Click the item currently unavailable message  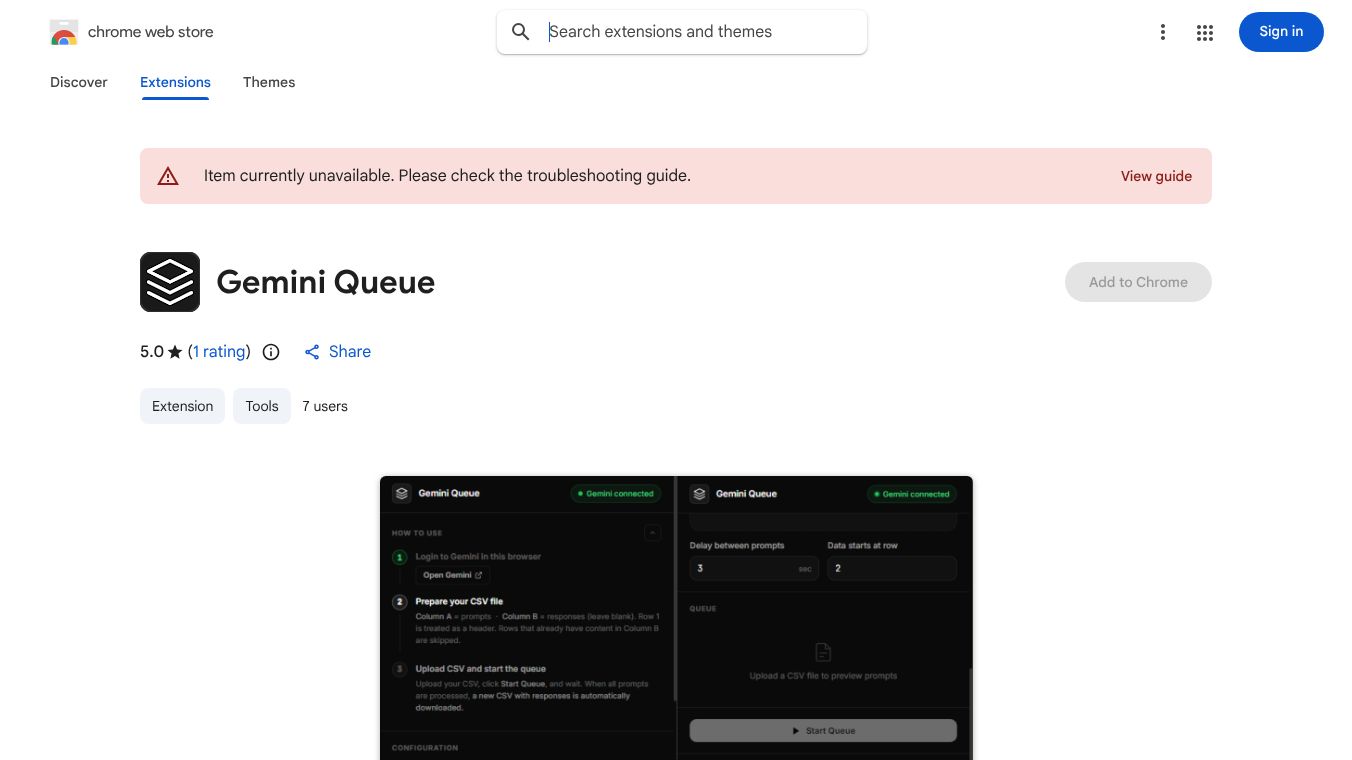(x=447, y=176)
